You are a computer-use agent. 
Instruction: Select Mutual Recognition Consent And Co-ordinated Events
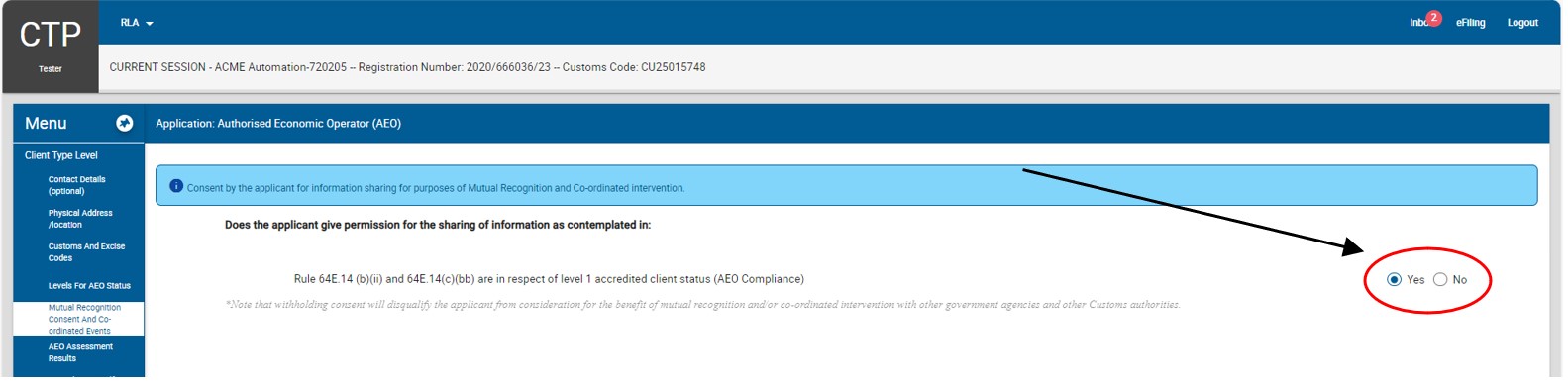coord(85,319)
